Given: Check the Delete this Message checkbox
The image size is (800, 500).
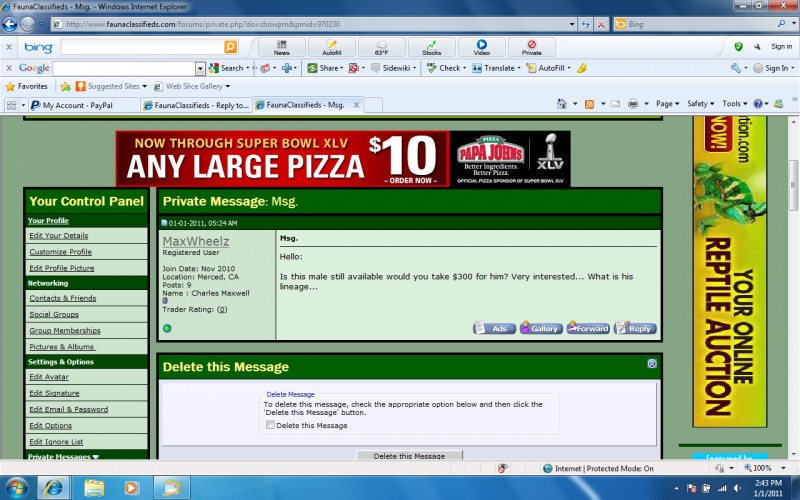Looking at the screenshot, I should (270, 424).
